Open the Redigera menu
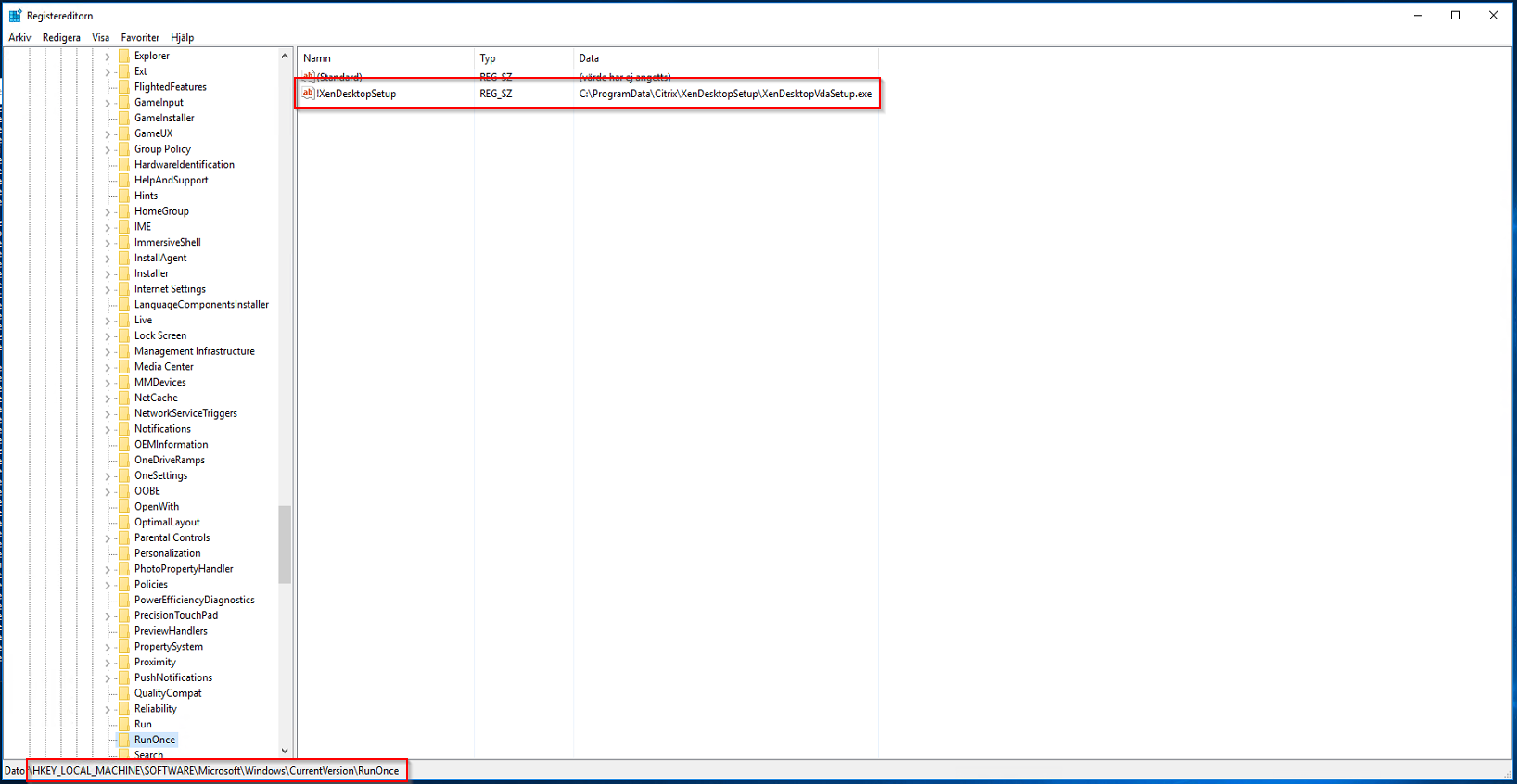 [x=61, y=38]
